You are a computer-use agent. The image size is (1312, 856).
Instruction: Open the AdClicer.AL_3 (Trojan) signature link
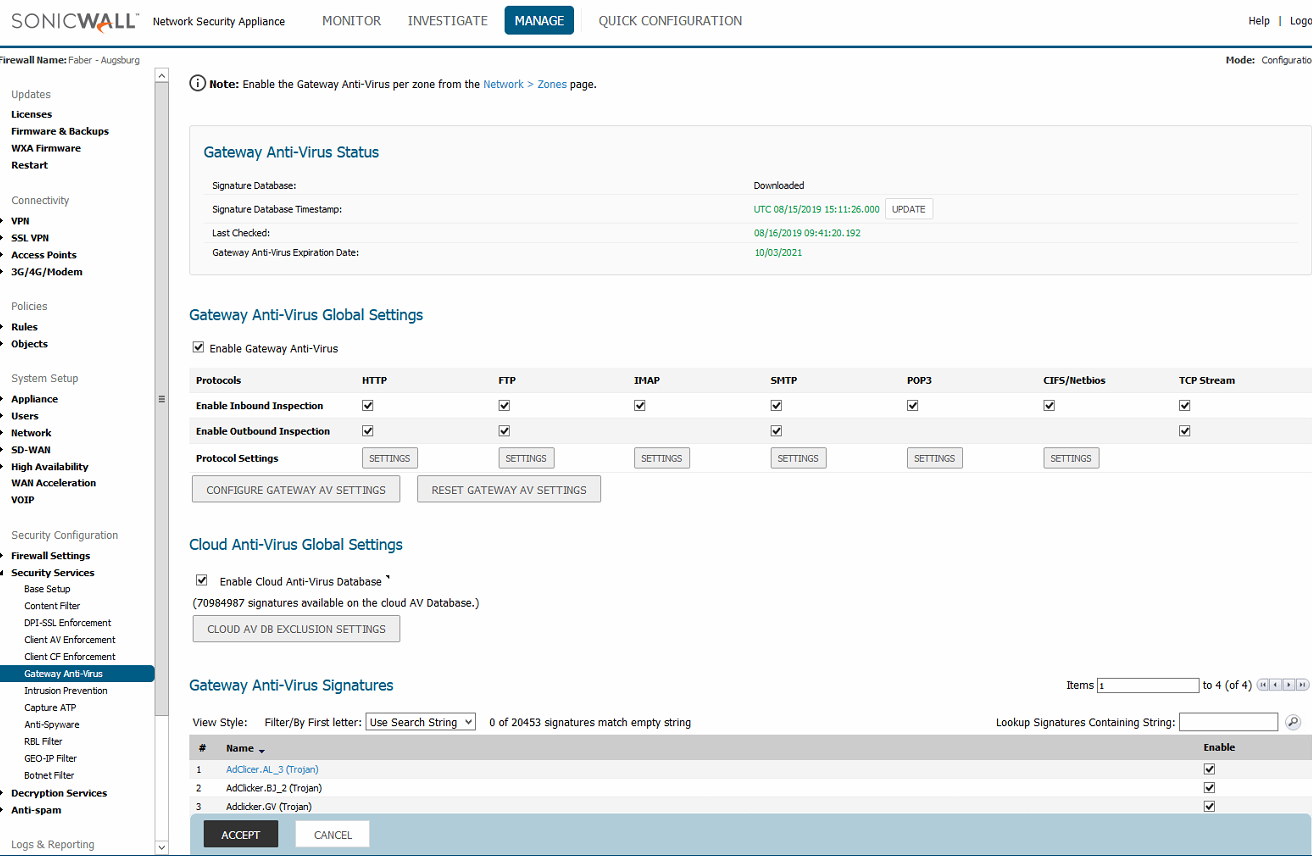tap(272, 769)
